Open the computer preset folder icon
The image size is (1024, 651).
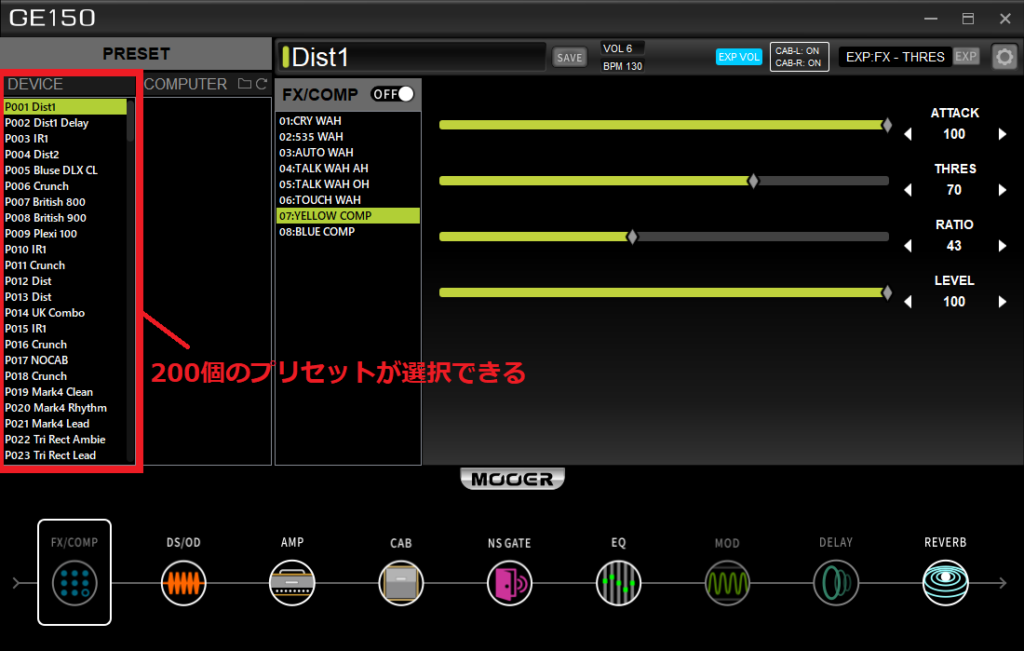point(244,84)
